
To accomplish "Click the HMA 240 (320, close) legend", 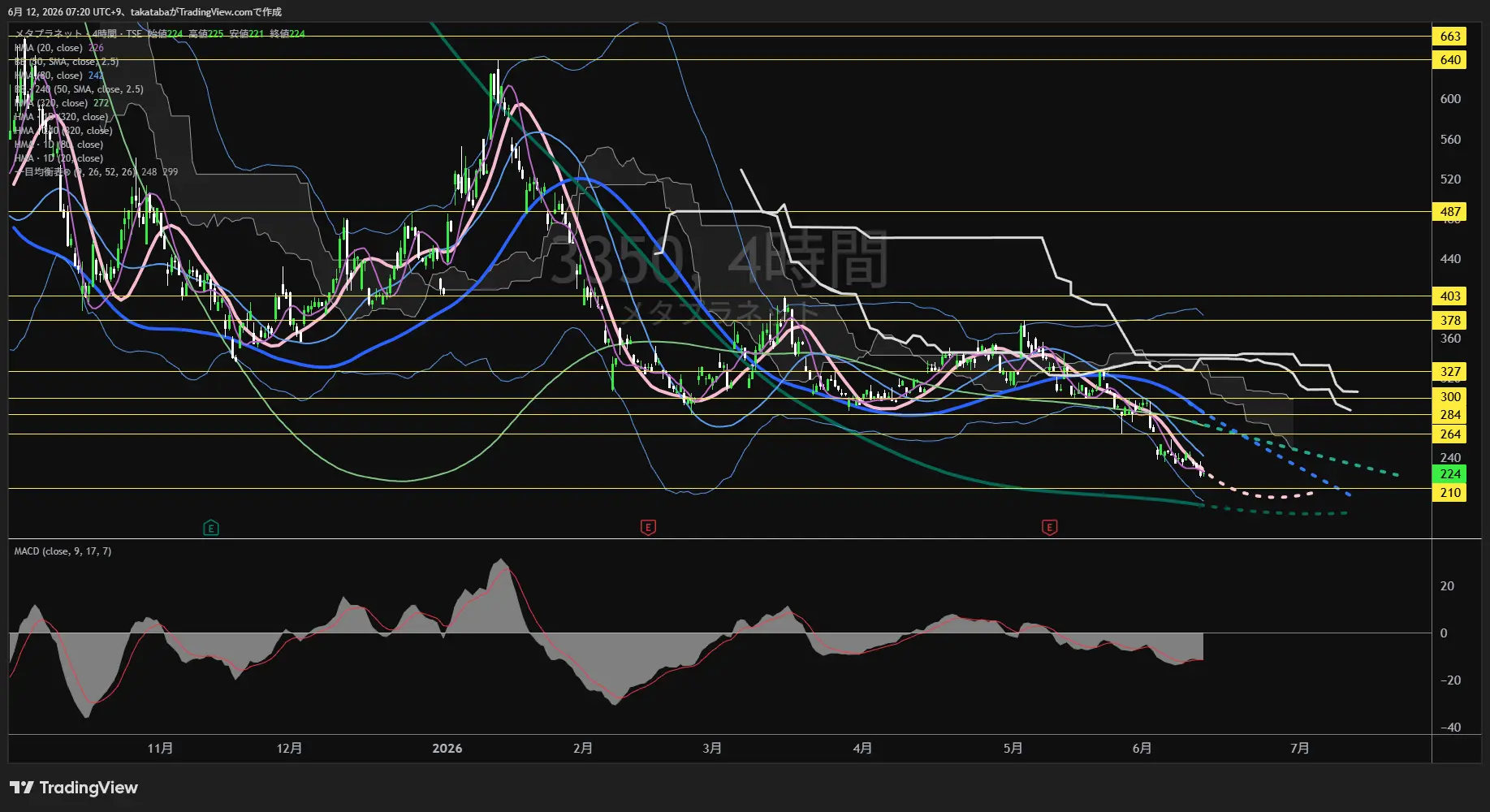I will pyautogui.click(x=63, y=131).
